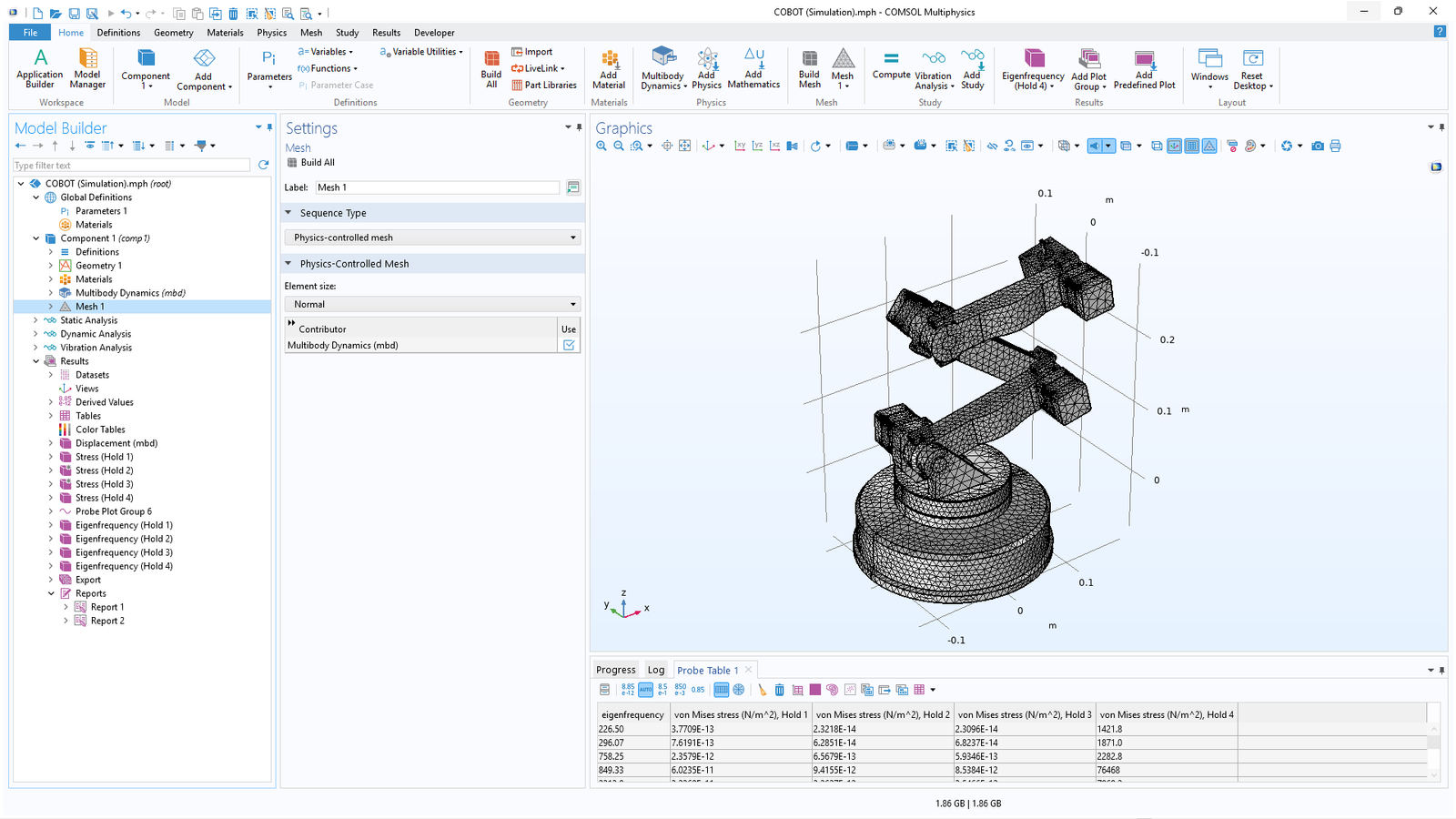Open the Results ribbon tab
1456x819 pixels.
(x=386, y=33)
